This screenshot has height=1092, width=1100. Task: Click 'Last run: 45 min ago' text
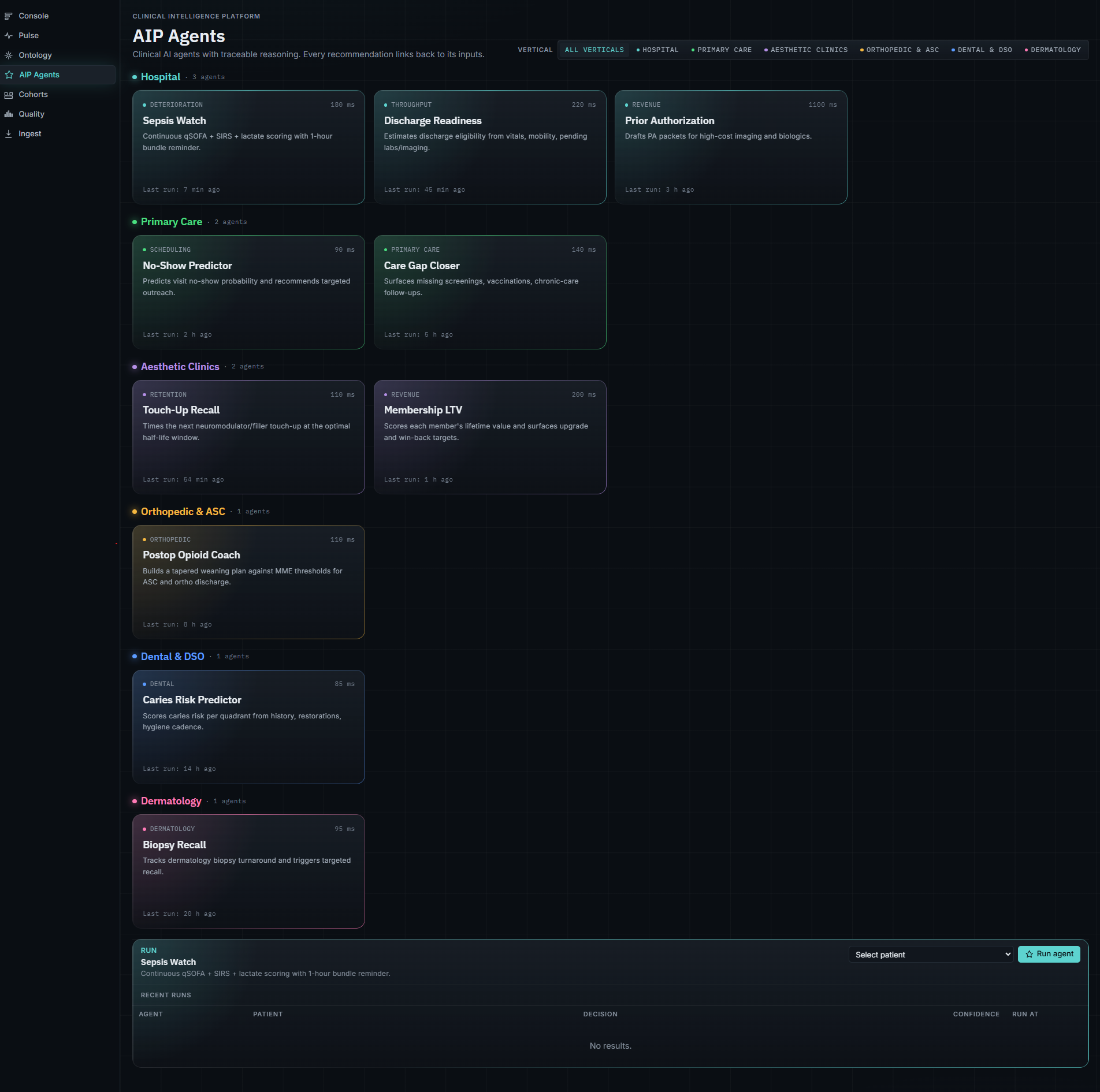pyautogui.click(x=425, y=190)
